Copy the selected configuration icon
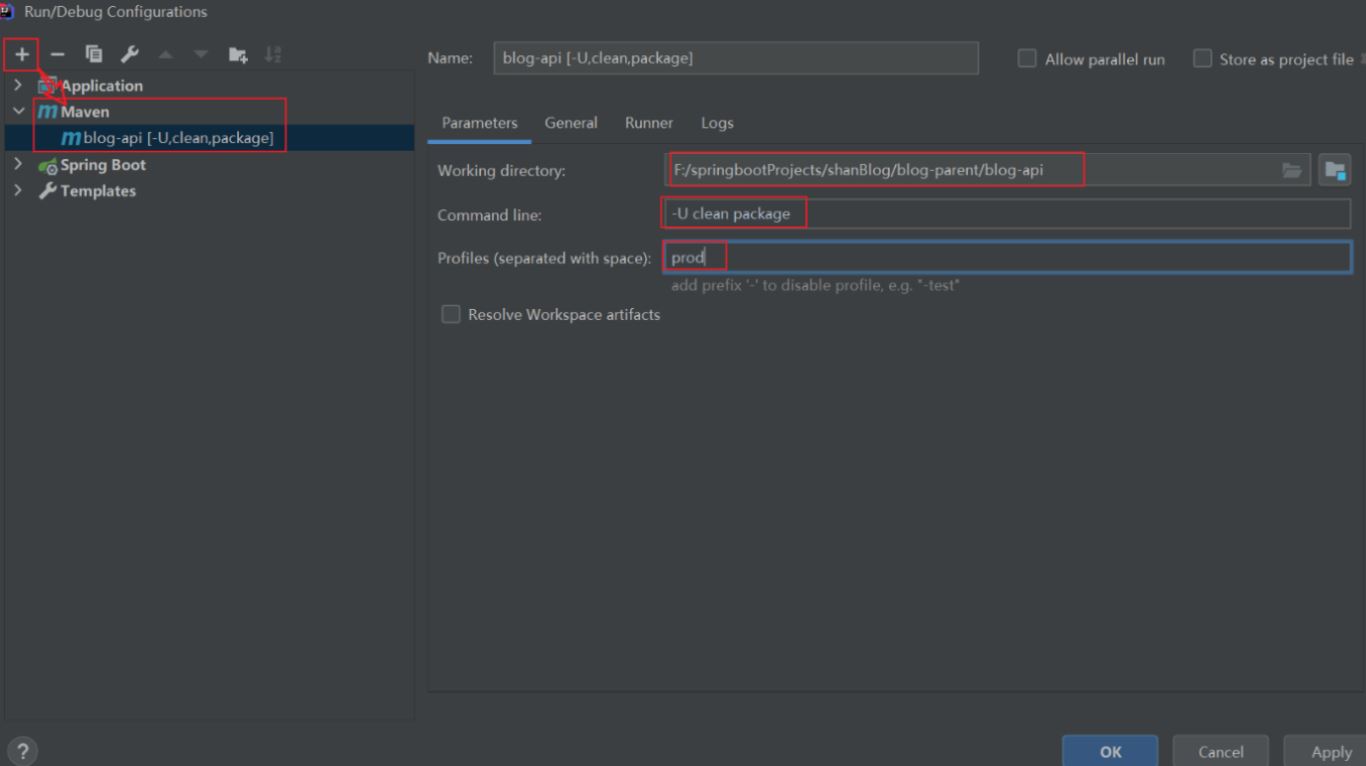The image size is (1366, 766). point(93,55)
